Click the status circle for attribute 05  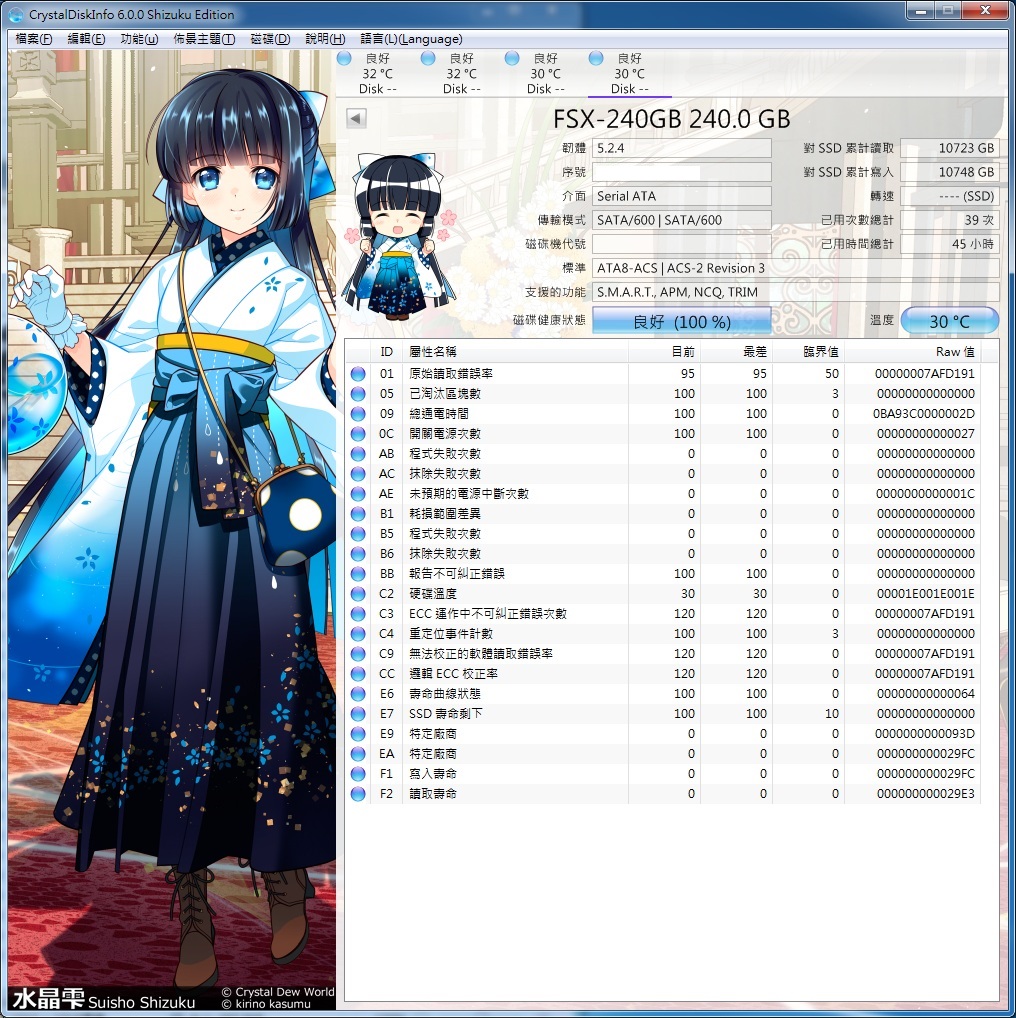[358, 394]
